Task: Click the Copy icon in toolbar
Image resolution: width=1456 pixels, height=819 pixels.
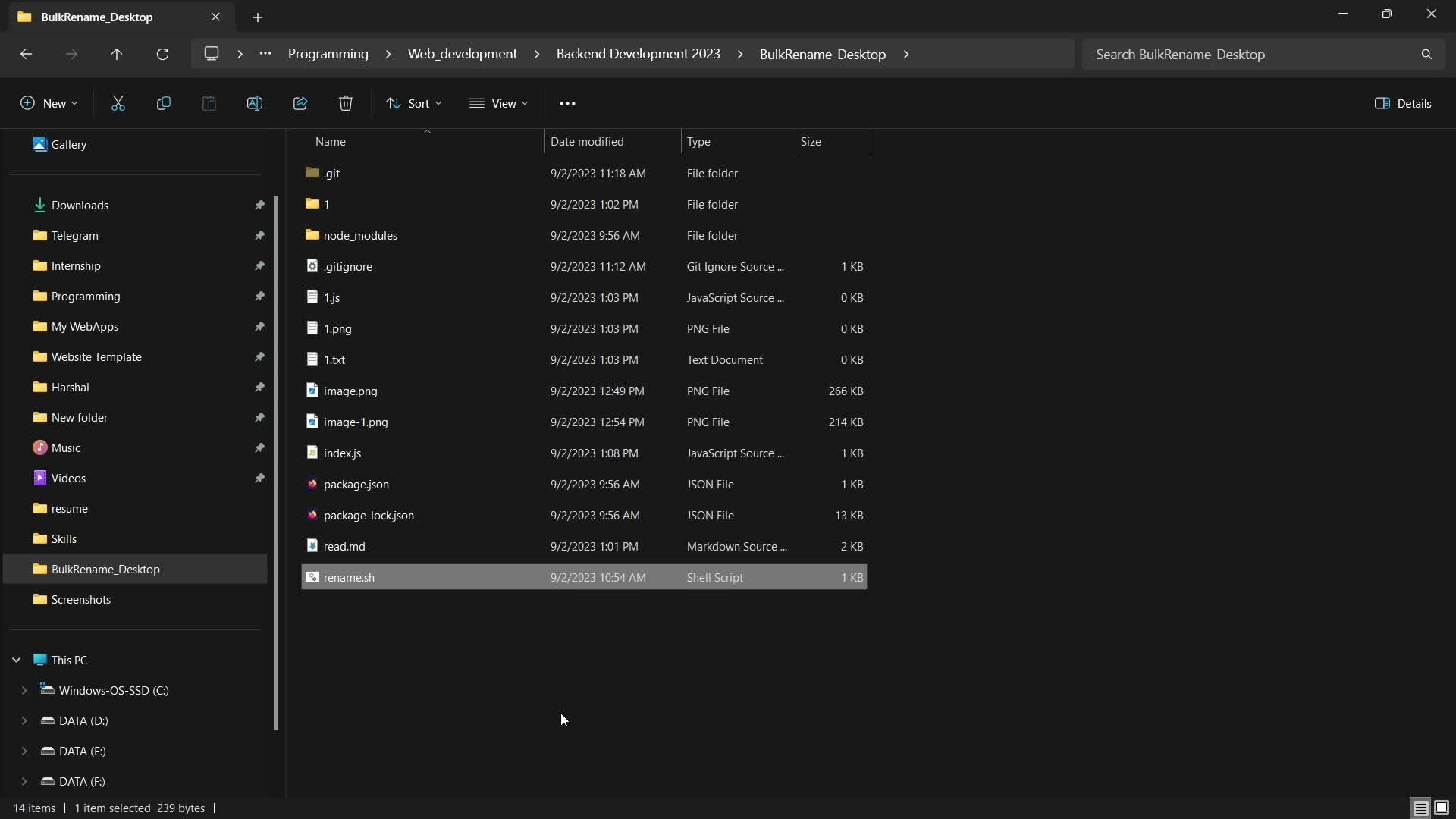Action: click(x=163, y=103)
